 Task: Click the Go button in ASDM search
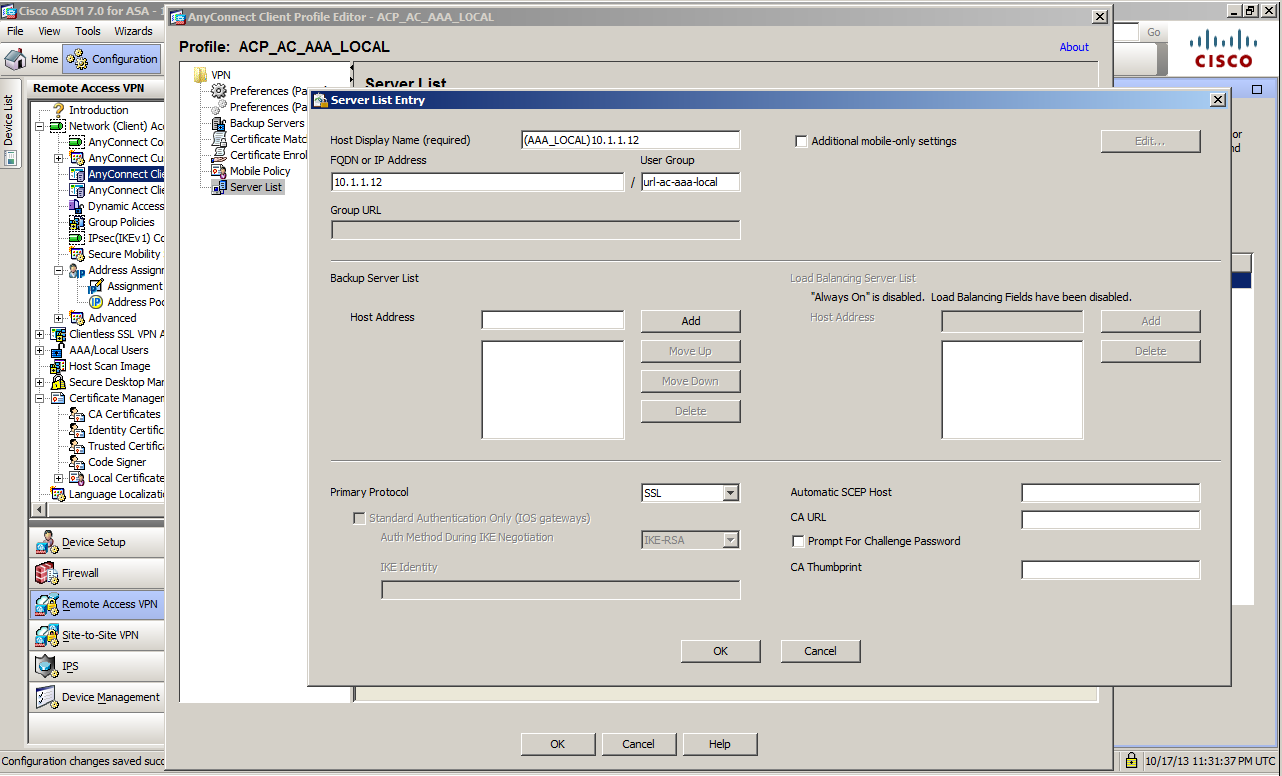click(1154, 32)
